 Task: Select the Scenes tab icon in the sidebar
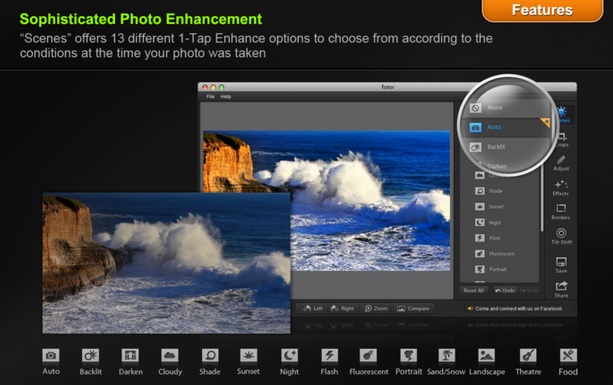pos(563,115)
